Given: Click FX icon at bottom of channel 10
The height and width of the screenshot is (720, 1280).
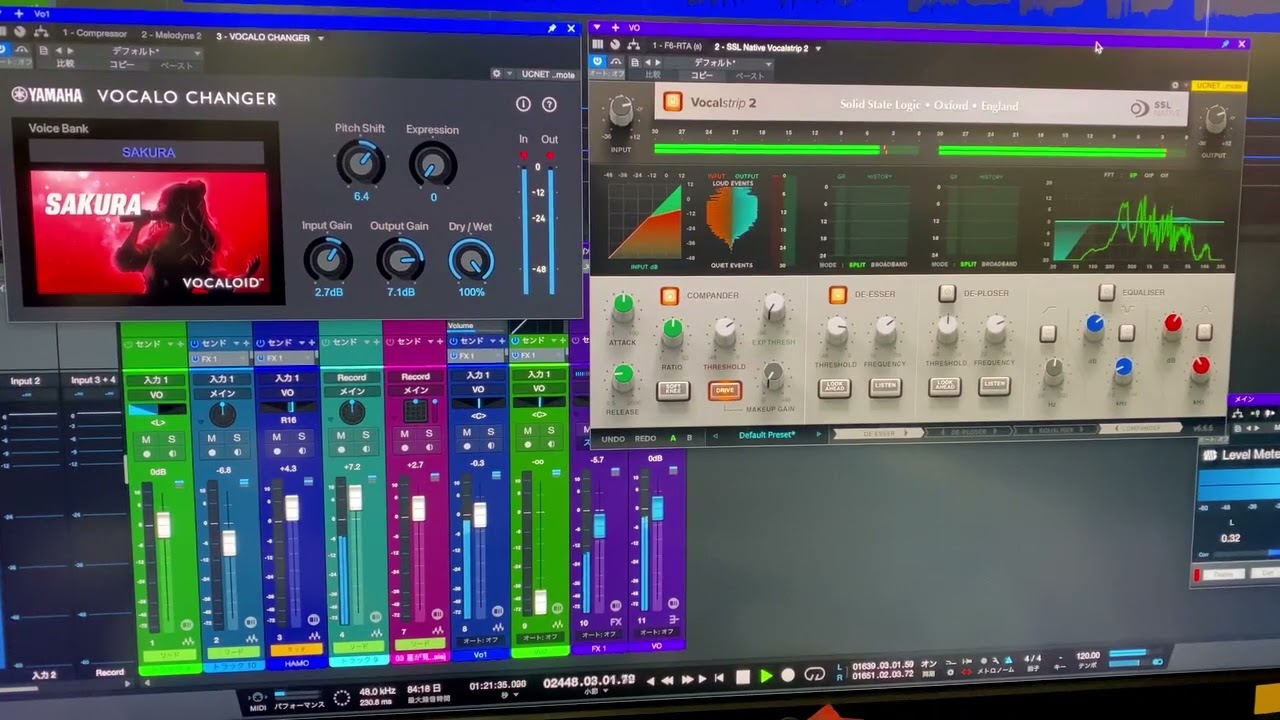Looking at the screenshot, I should coord(616,622).
